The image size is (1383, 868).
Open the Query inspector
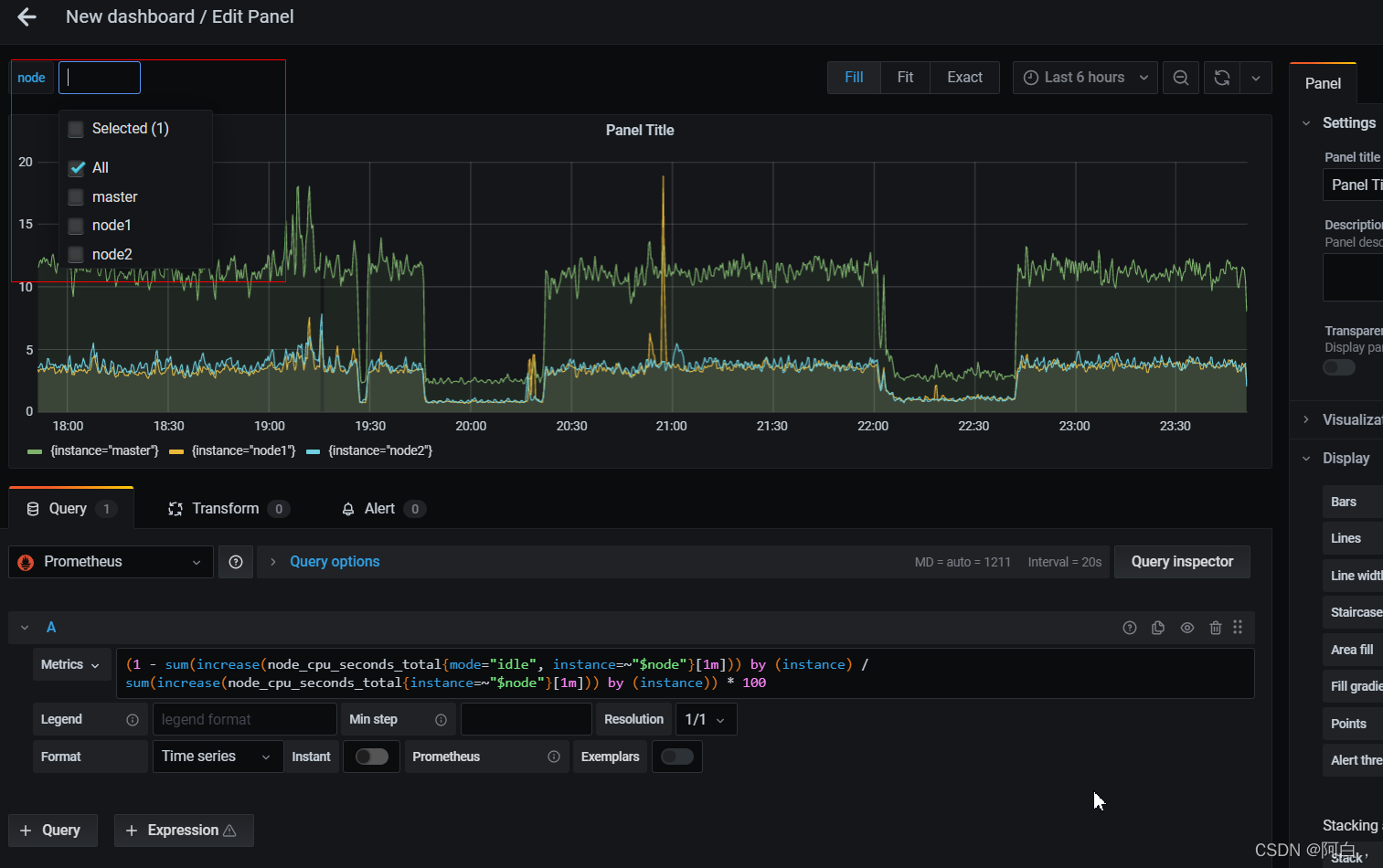(x=1182, y=562)
